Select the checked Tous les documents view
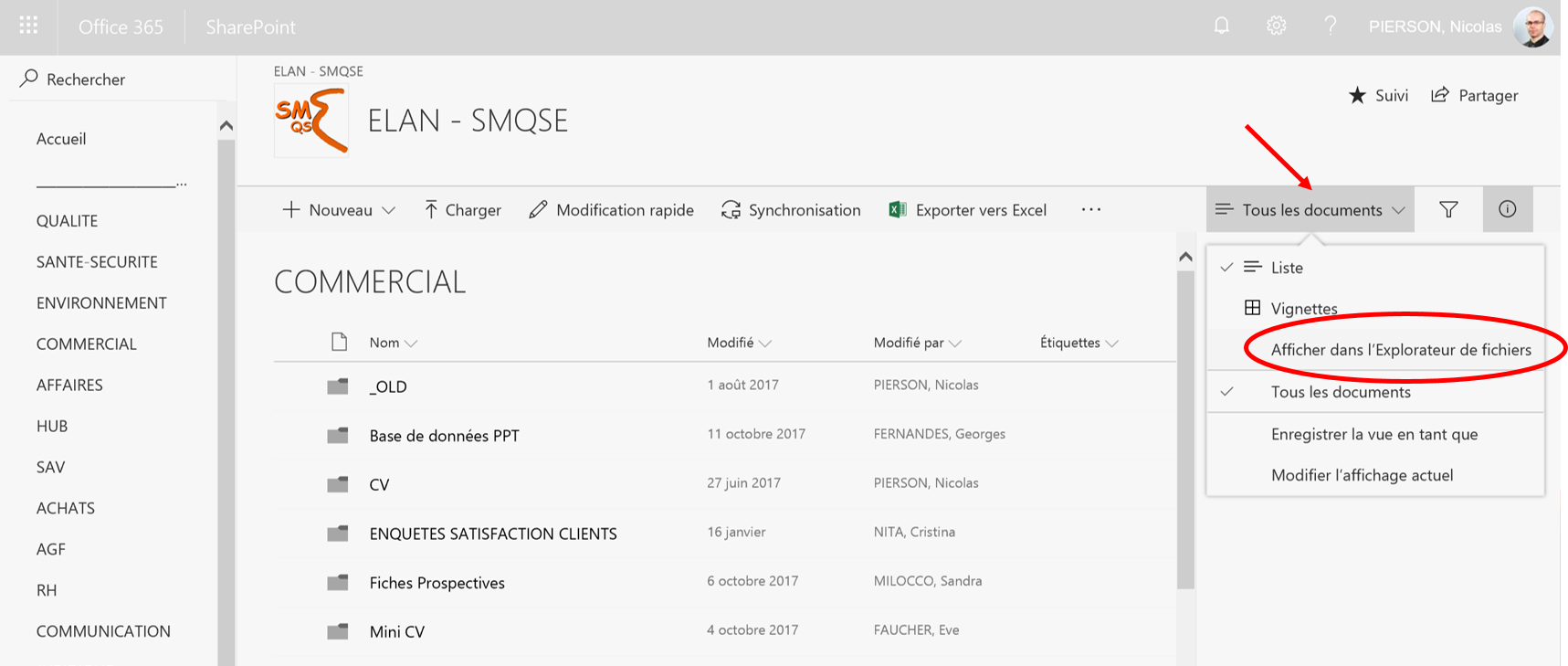The width and height of the screenshot is (1568, 666). (x=1340, y=392)
